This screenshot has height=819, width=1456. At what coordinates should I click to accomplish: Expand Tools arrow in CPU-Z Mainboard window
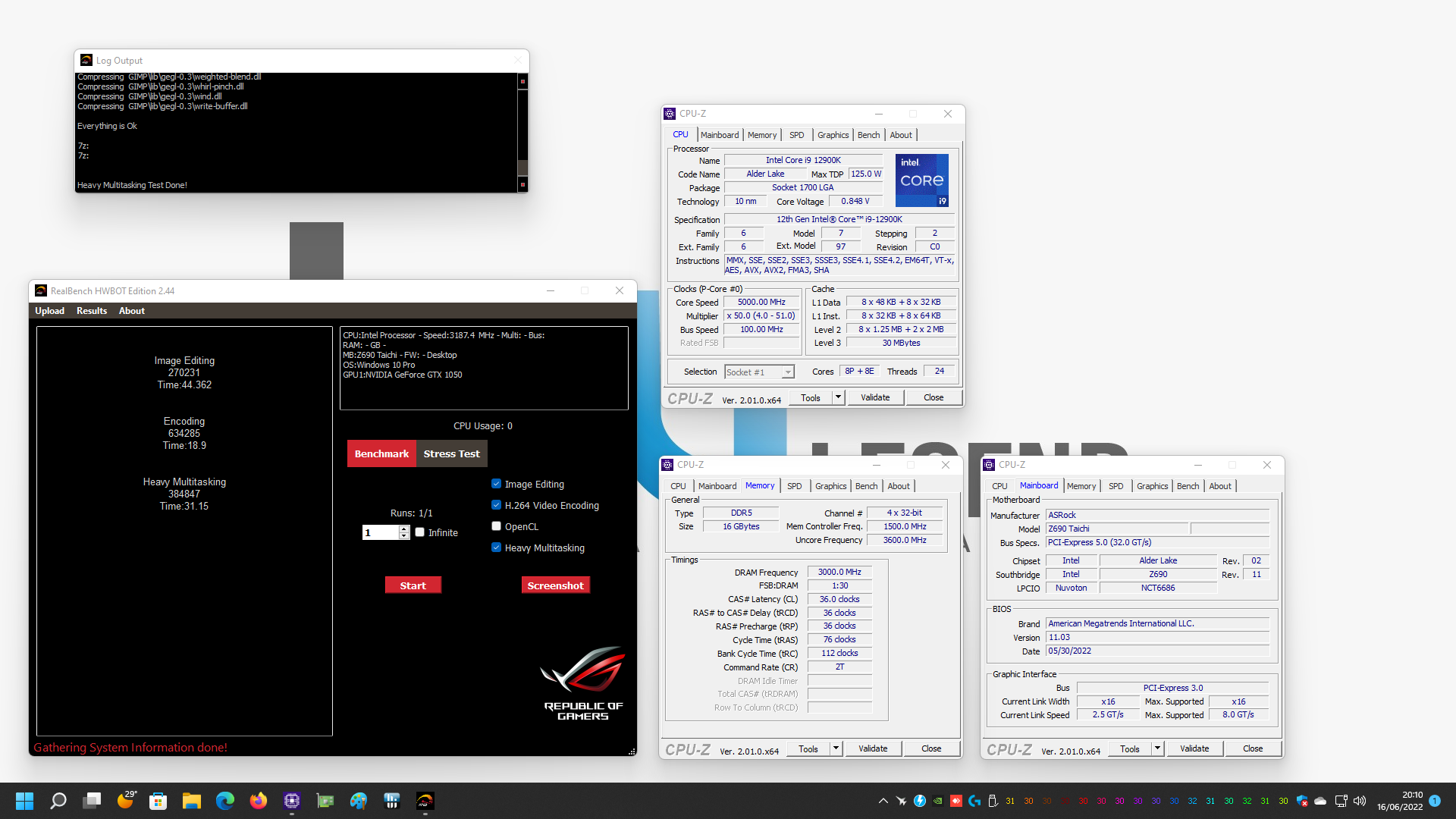click(1157, 748)
